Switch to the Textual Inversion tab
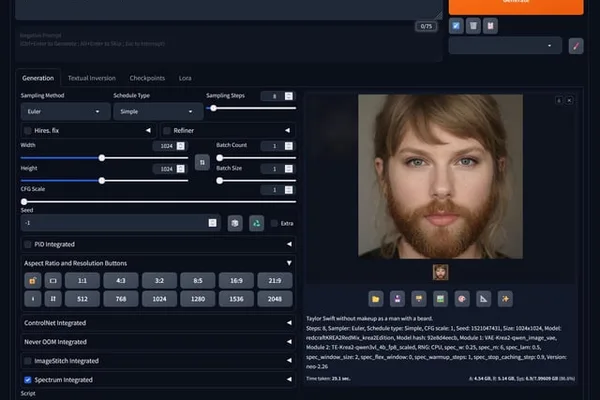600x400 pixels. click(x=91, y=78)
